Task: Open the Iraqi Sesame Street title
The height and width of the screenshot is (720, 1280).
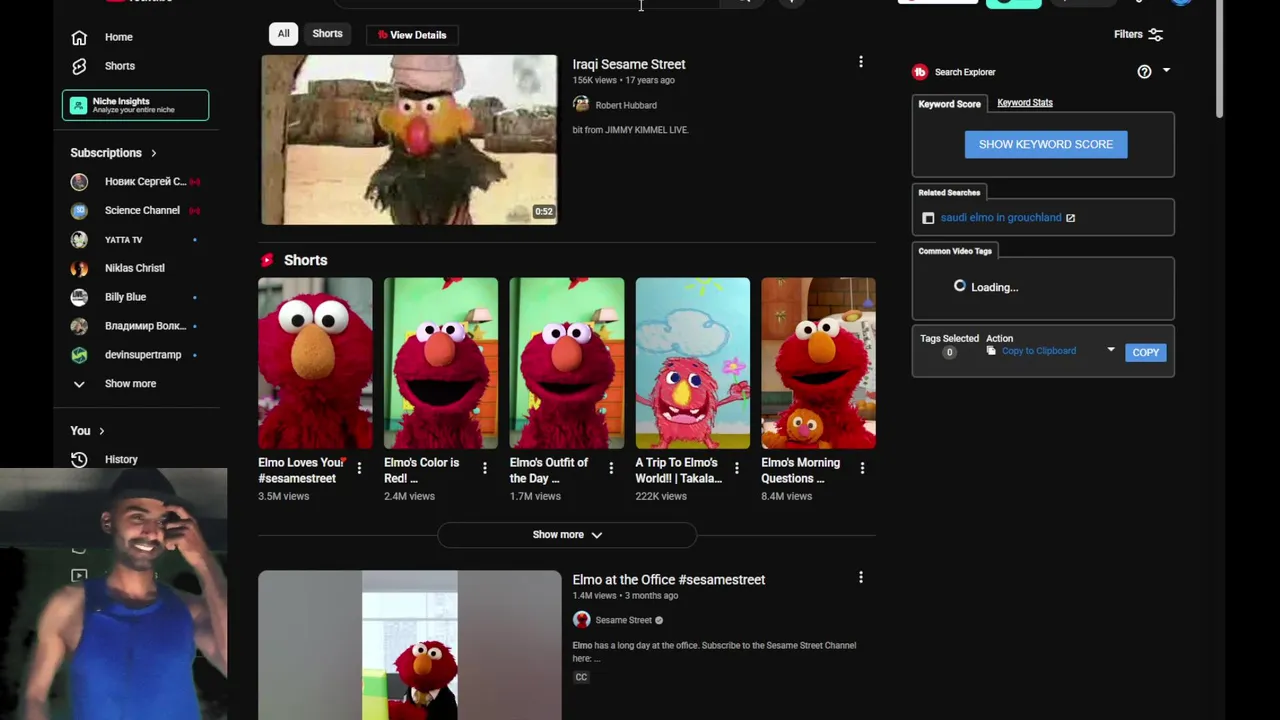Action: pyautogui.click(x=628, y=64)
